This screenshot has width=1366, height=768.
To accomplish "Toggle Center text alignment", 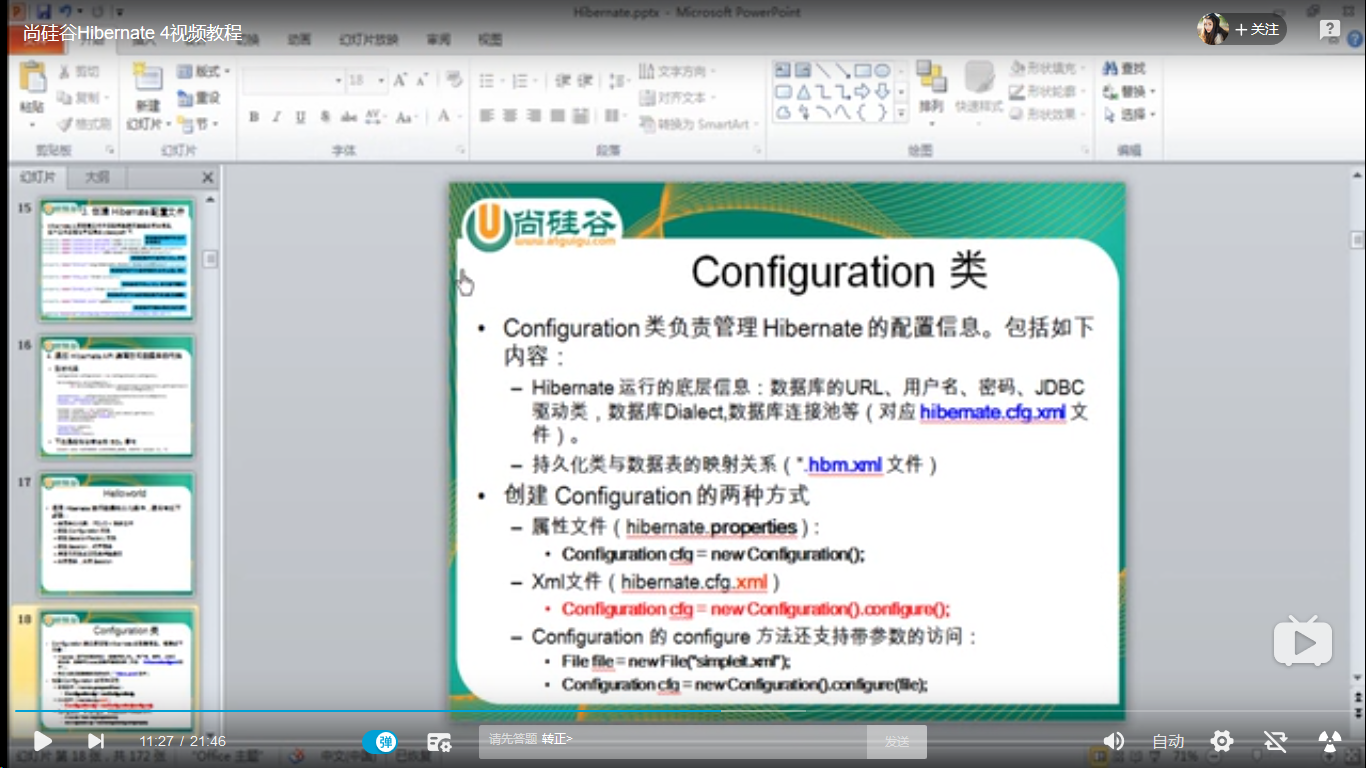I will (x=510, y=117).
